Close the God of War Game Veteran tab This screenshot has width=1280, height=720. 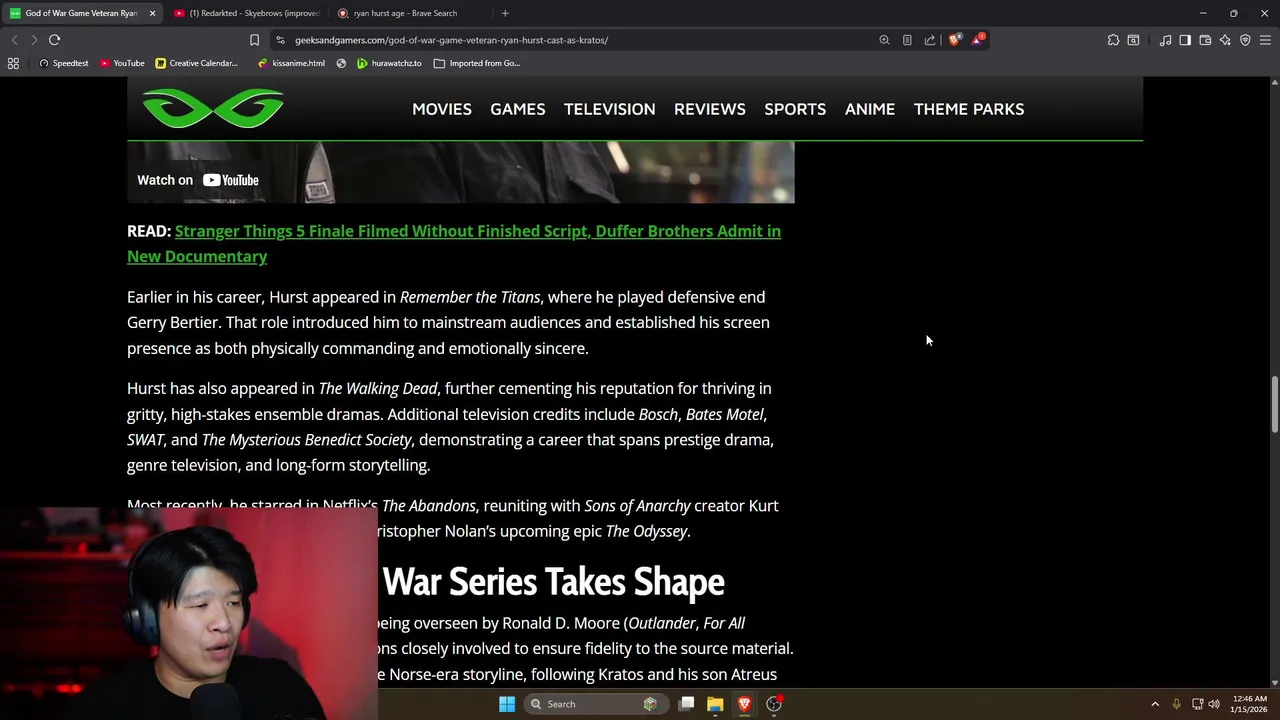[152, 13]
